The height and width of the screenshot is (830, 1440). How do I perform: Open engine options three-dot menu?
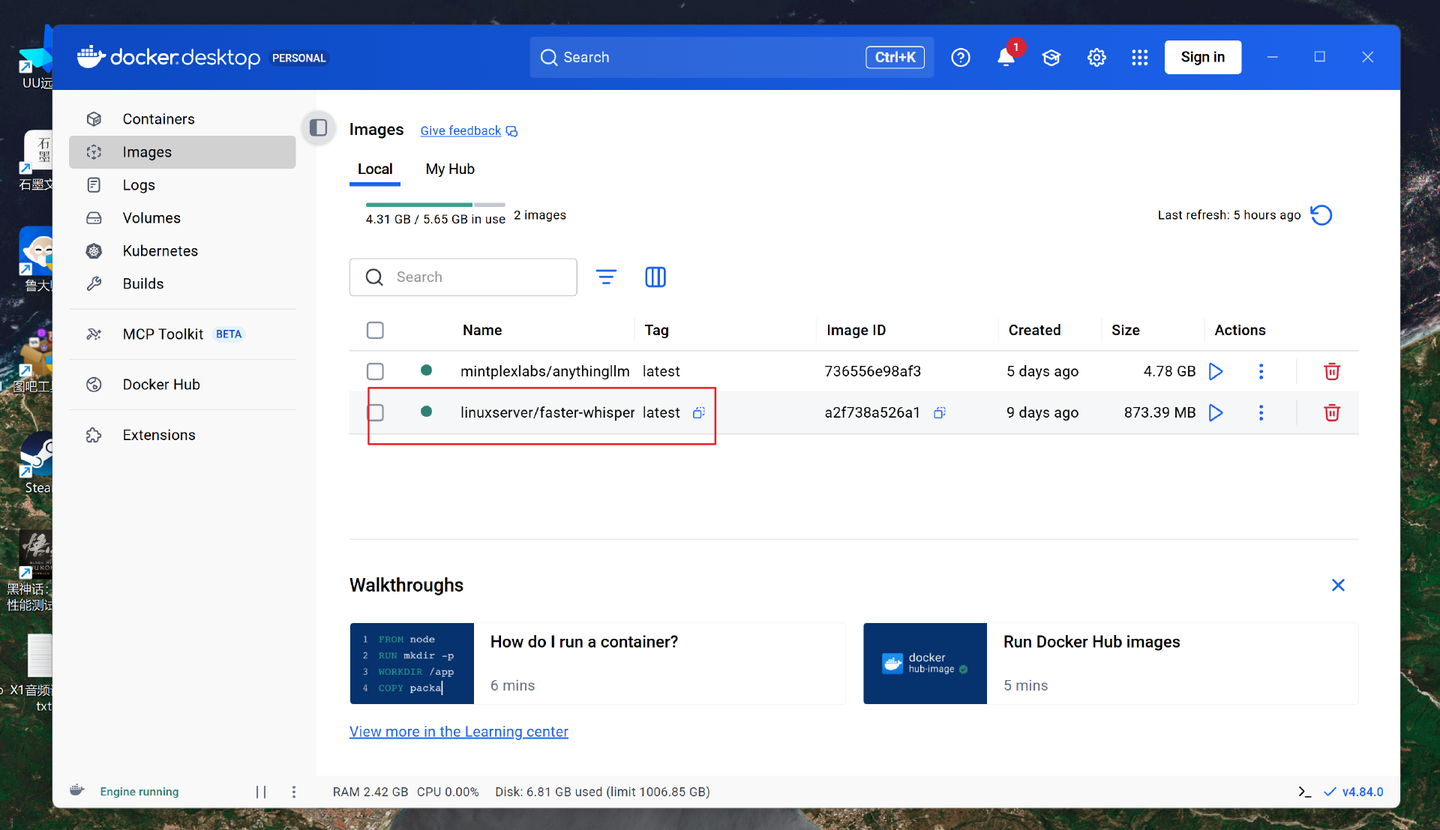click(x=294, y=792)
